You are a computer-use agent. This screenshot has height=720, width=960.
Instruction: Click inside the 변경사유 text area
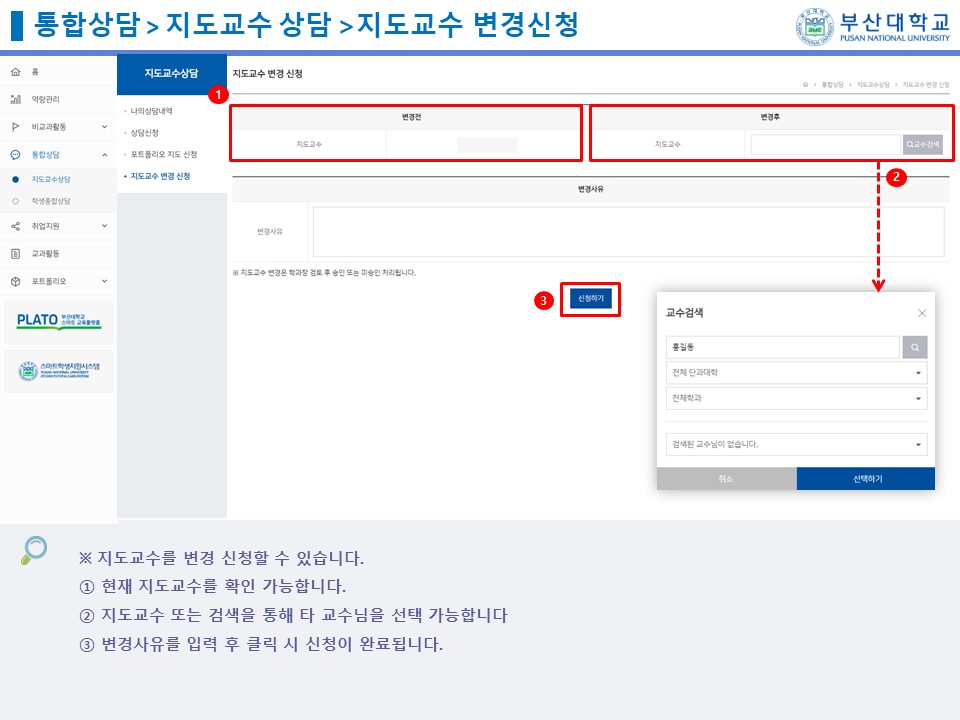click(628, 232)
